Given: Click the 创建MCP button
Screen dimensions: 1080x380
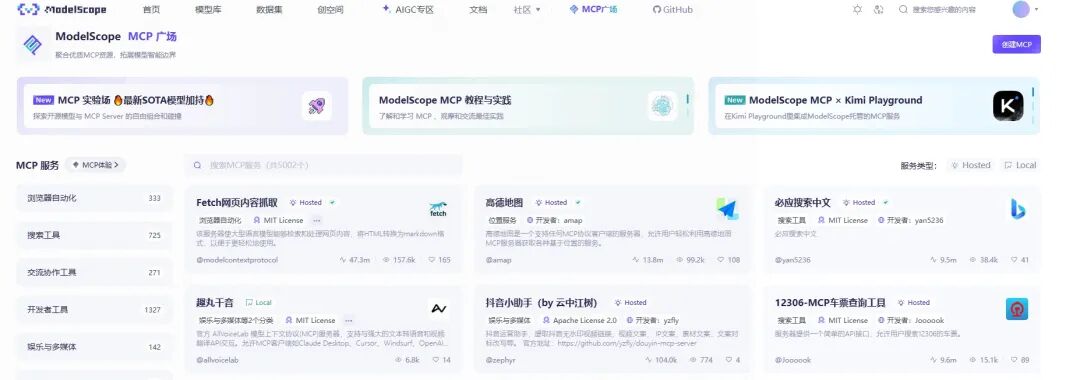Looking at the screenshot, I should [x=1017, y=44].
